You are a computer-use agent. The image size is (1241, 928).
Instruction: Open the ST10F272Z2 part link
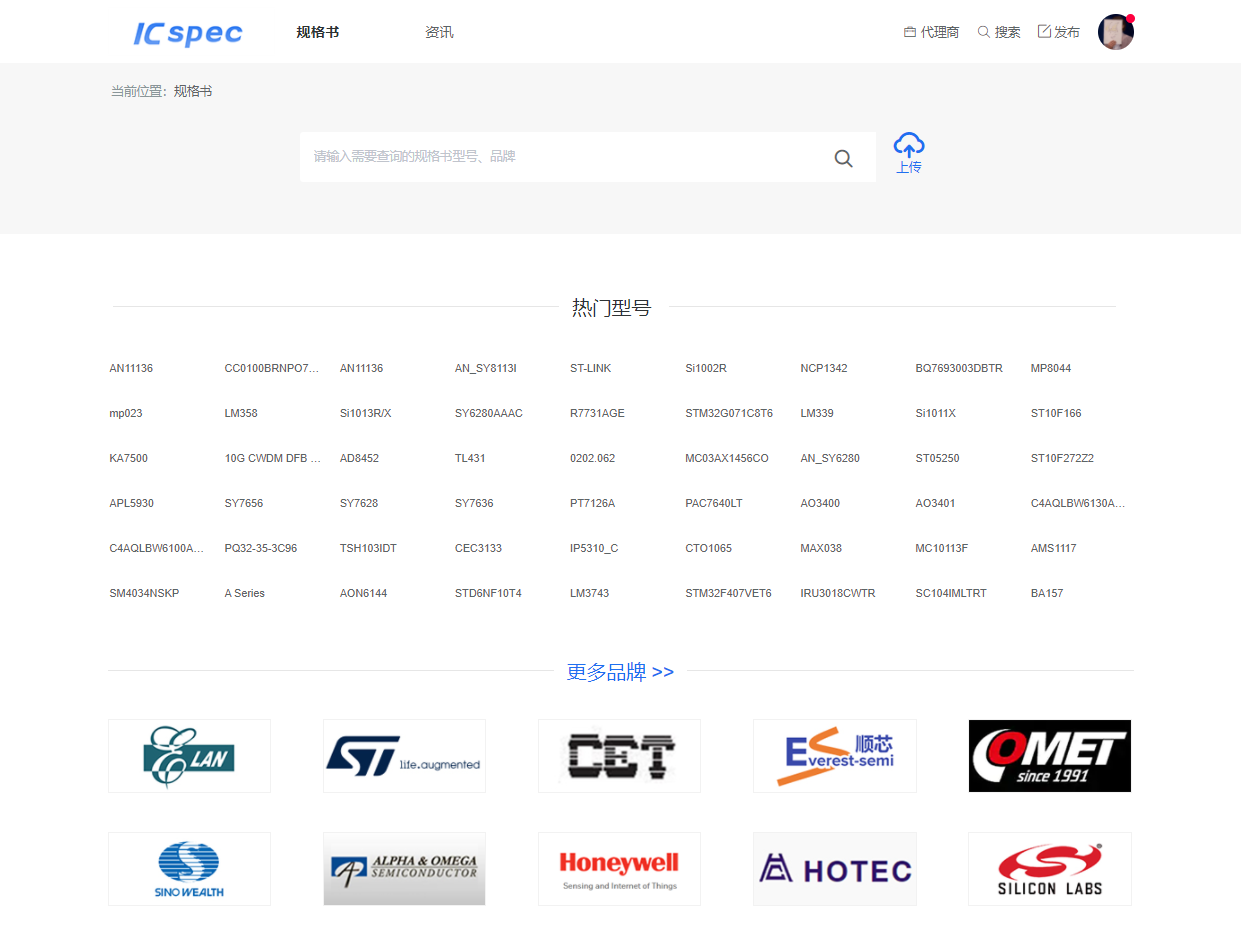(1063, 458)
